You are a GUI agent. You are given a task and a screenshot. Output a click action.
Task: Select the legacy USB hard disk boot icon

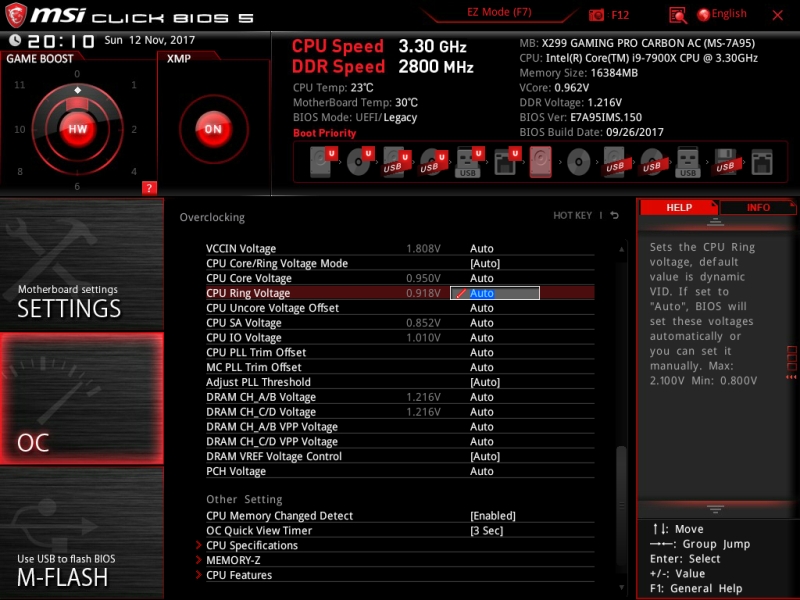(x=615, y=162)
